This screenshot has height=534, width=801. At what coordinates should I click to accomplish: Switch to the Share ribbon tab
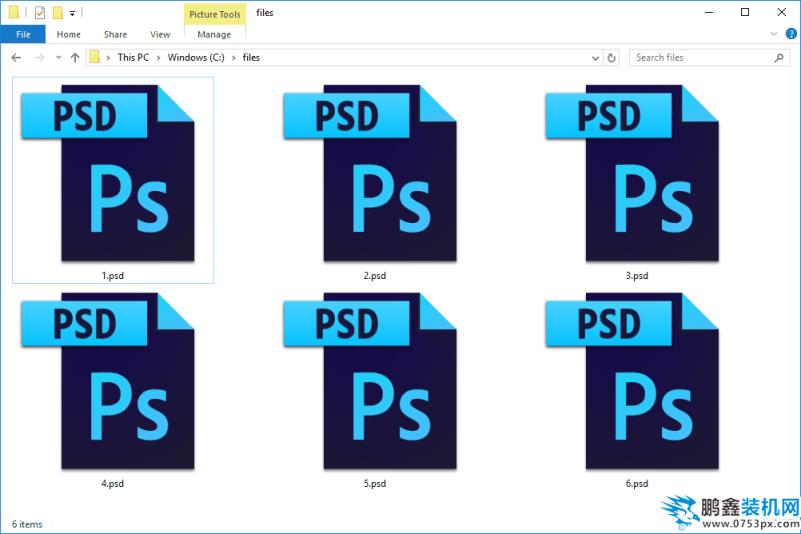tap(115, 34)
